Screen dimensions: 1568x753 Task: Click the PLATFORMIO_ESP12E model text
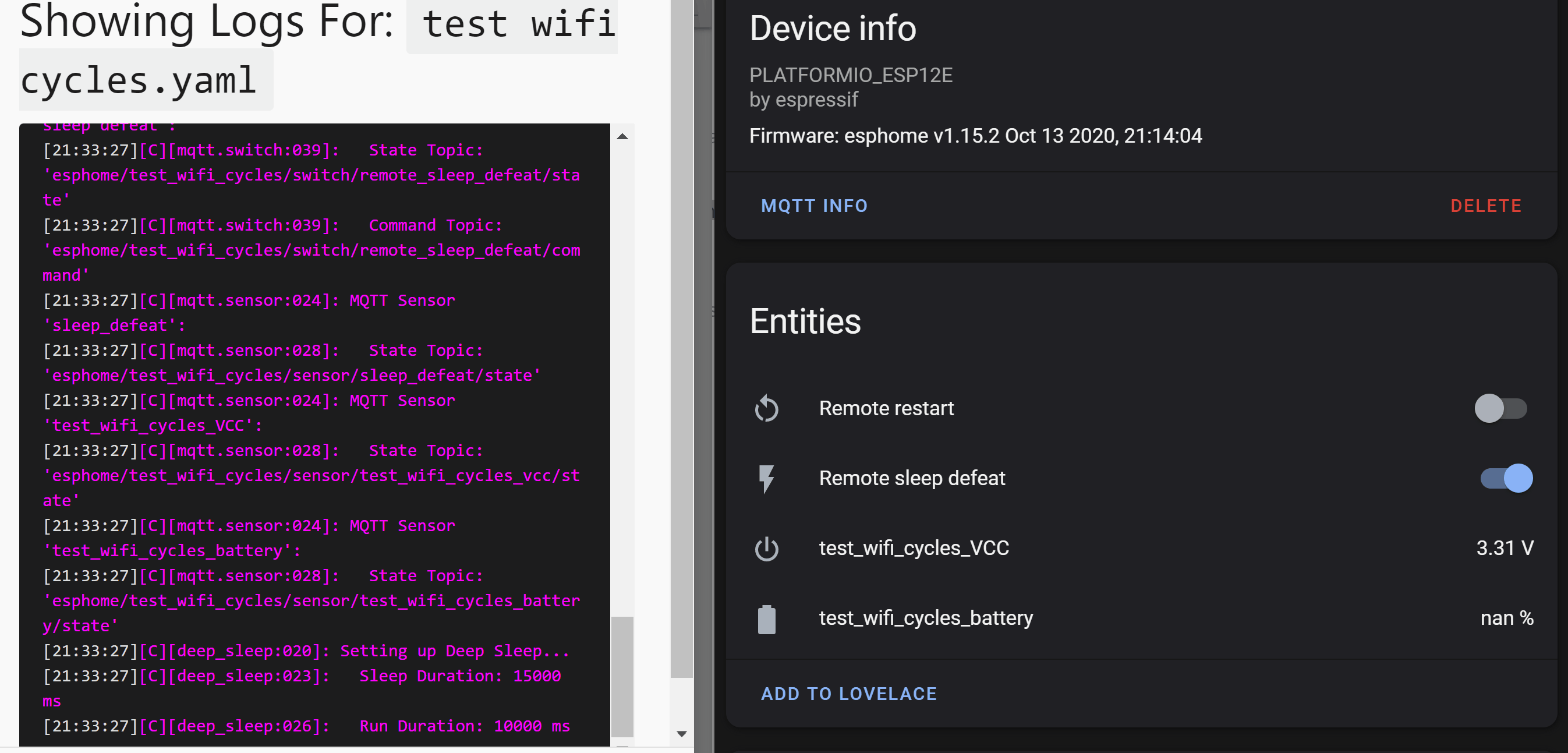point(850,76)
